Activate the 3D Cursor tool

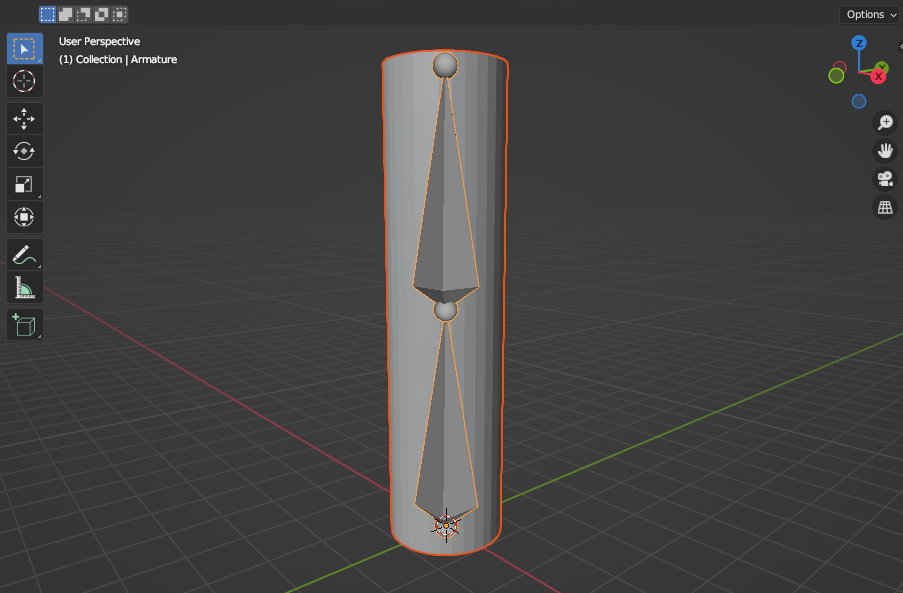24,81
